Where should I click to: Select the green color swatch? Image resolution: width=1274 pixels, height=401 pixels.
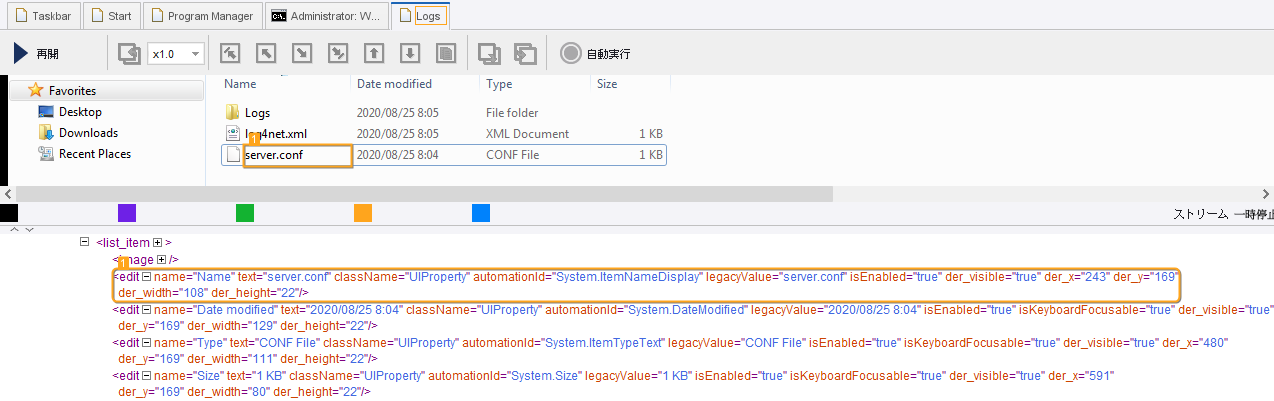tap(244, 213)
